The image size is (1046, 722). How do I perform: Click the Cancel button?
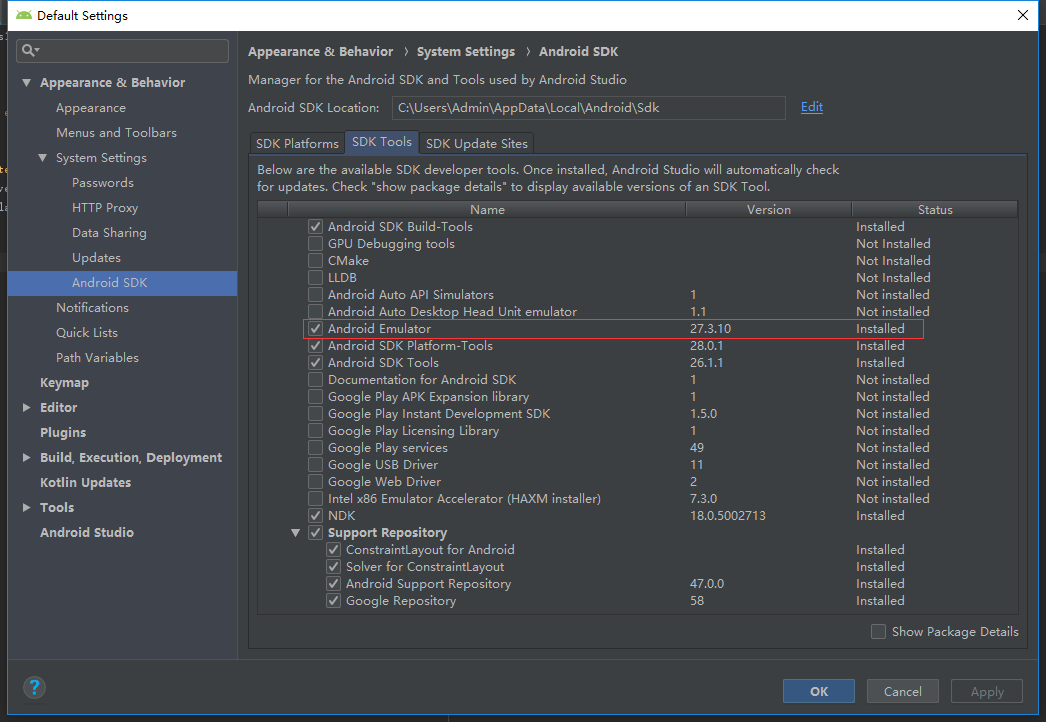click(x=903, y=691)
